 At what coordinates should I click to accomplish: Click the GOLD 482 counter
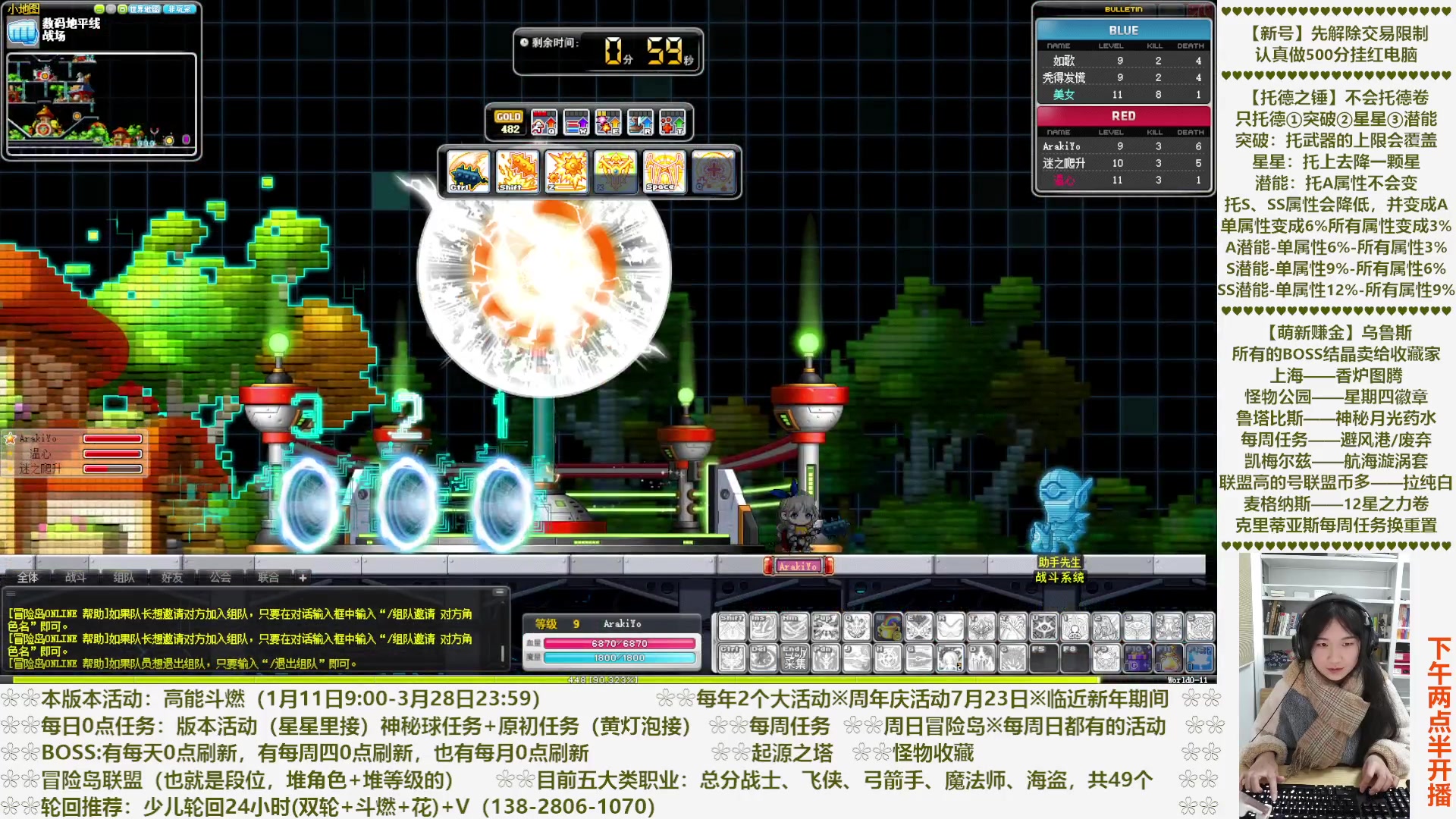pyautogui.click(x=509, y=123)
